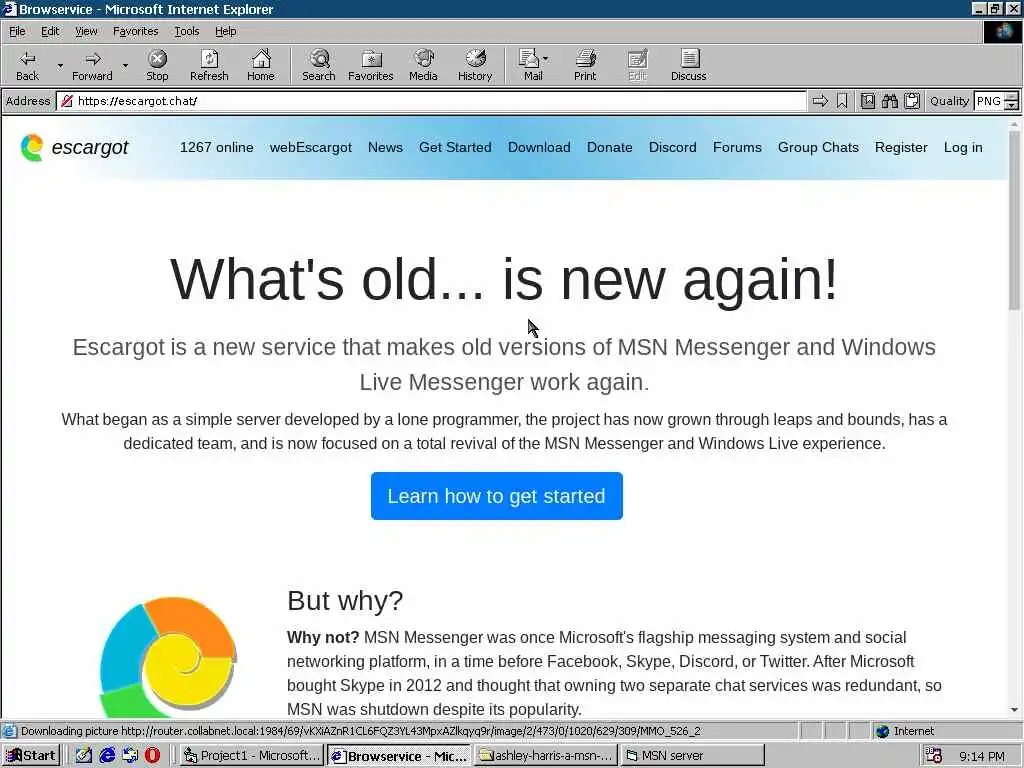Click the Register link
Image resolution: width=1024 pixels, height=768 pixels.
[901, 148]
